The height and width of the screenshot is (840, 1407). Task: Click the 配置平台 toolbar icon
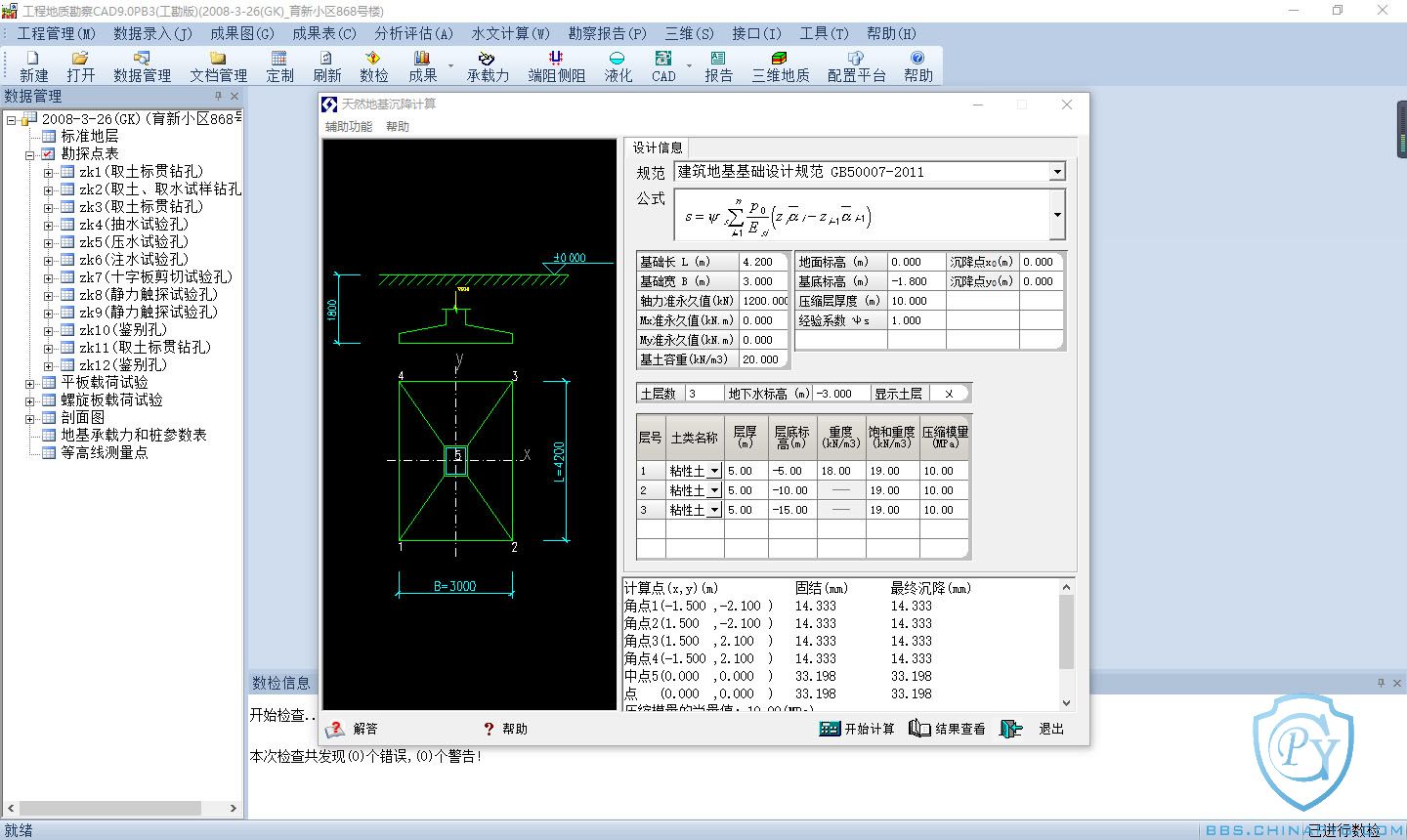coord(856,65)
